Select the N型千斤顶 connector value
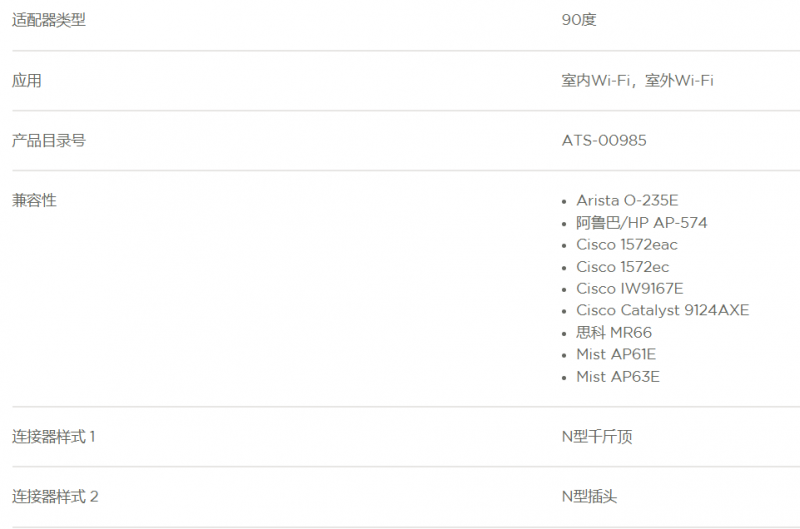The width and height of the screenshot is (800, 529). point(597,437)
